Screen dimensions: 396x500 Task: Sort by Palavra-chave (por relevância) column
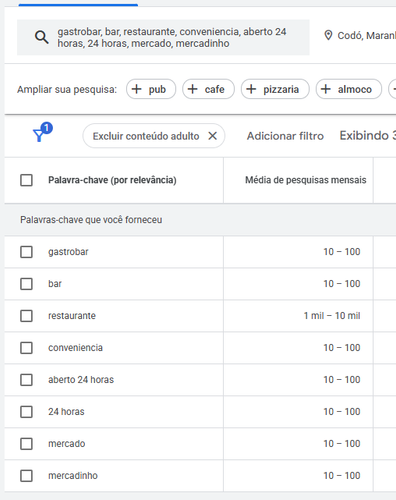click(x=112, y=180)
